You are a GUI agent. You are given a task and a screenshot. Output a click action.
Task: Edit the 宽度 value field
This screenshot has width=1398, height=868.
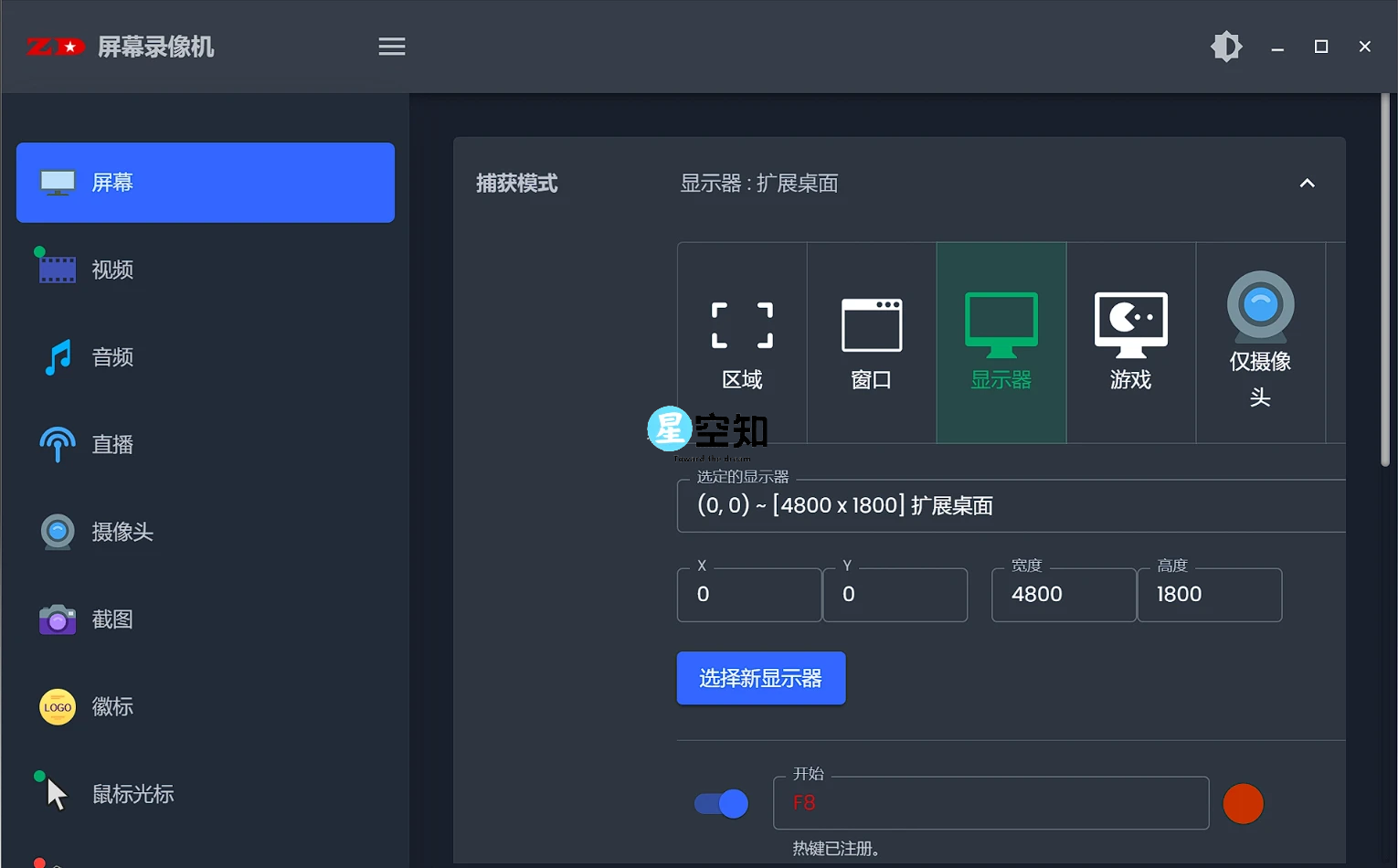pos(1063,594)
